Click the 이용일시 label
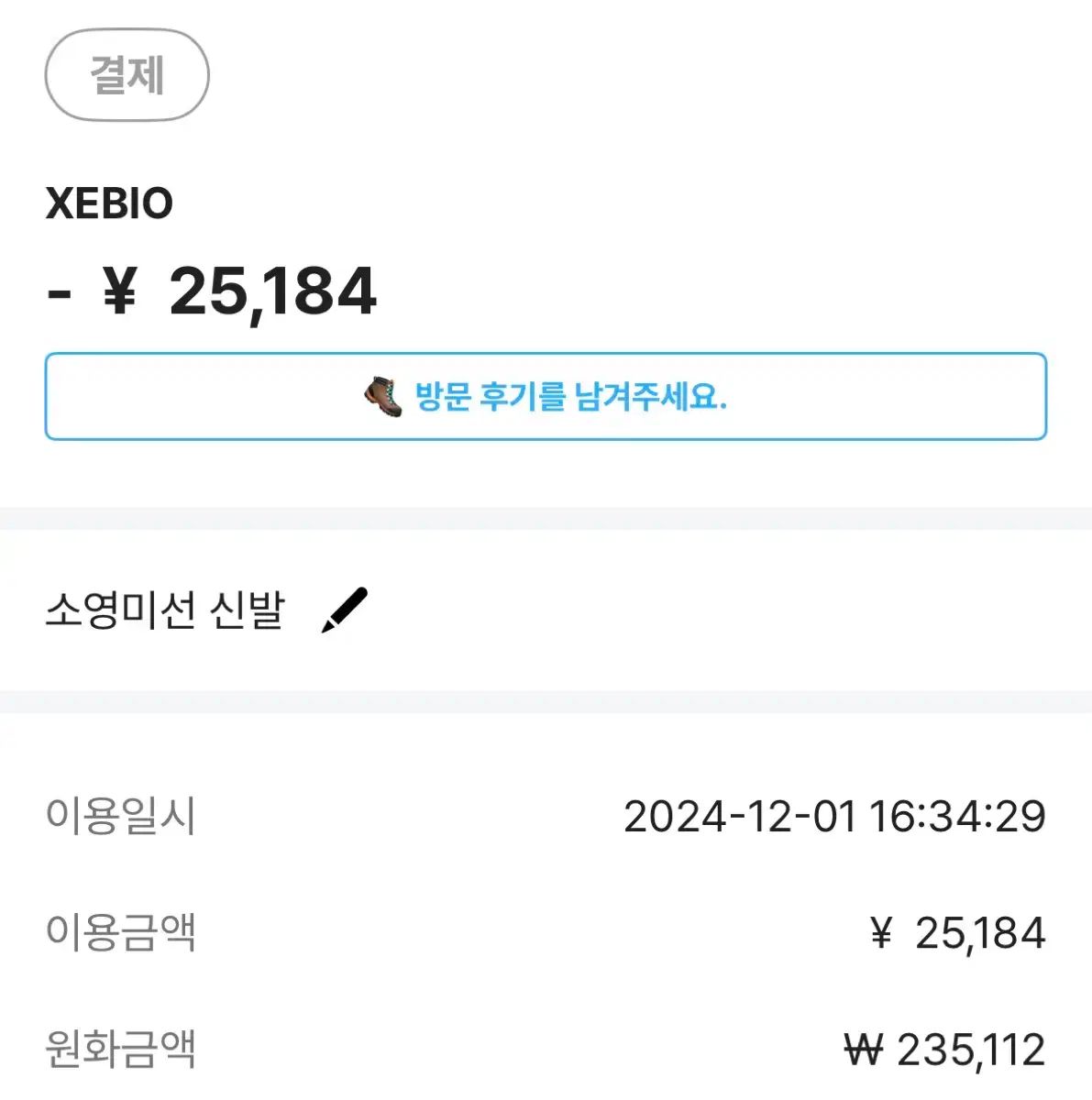 click(120, 816)
